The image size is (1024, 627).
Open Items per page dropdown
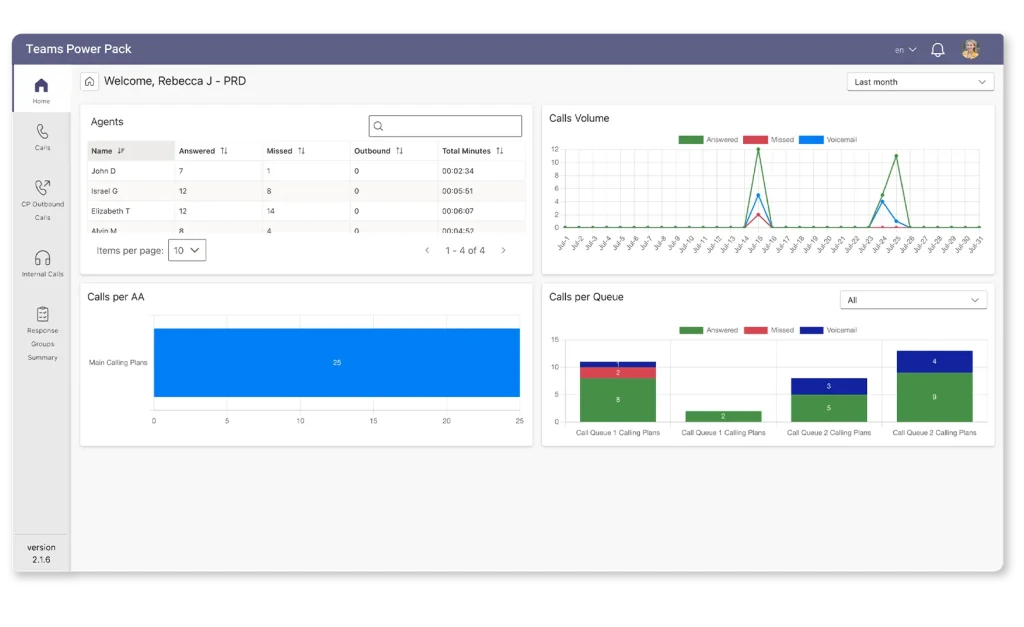tap(187, 250)
